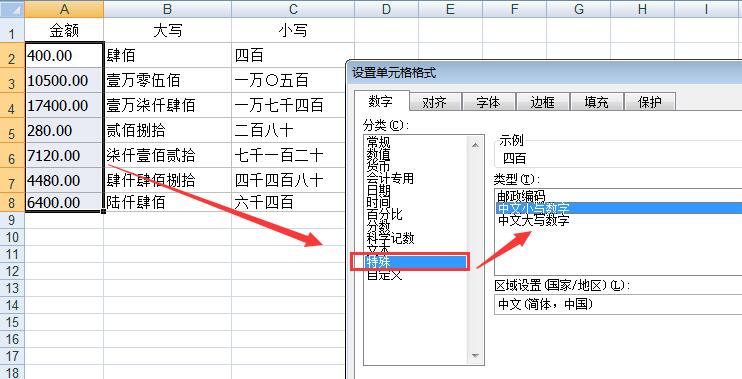Select row 9 header
The image size is (742, 379).
(x=12, y=220)
